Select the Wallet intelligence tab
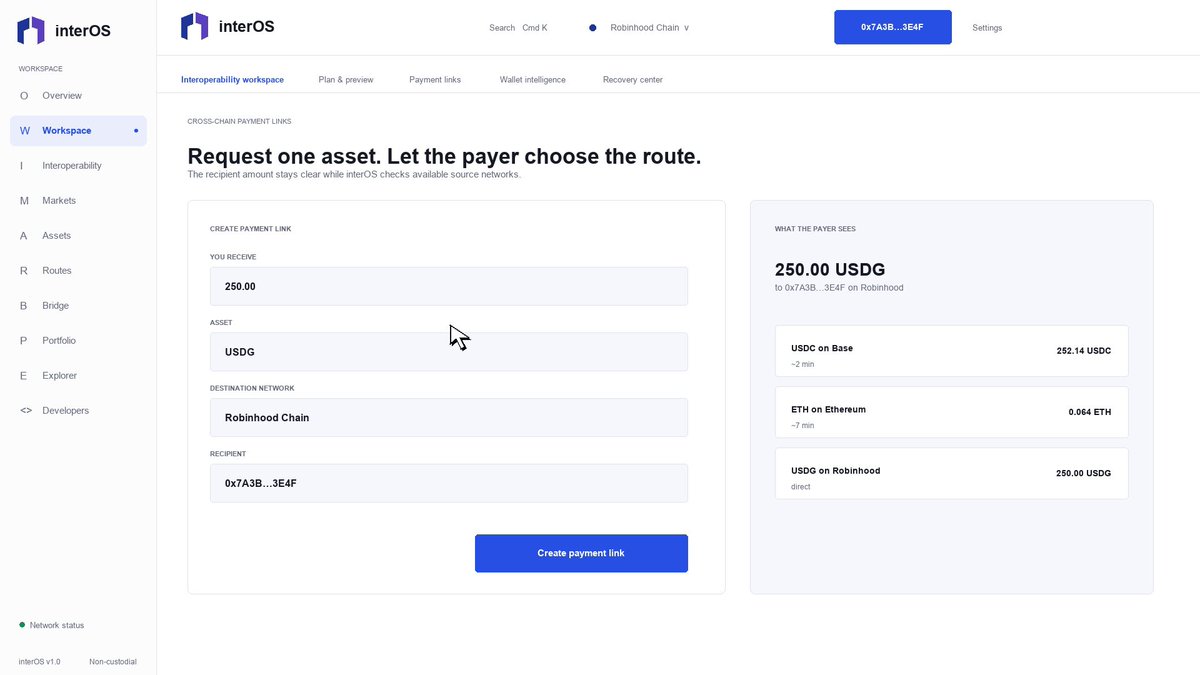The width and height of the screenshot is (1200, 675). click(533, 80)
